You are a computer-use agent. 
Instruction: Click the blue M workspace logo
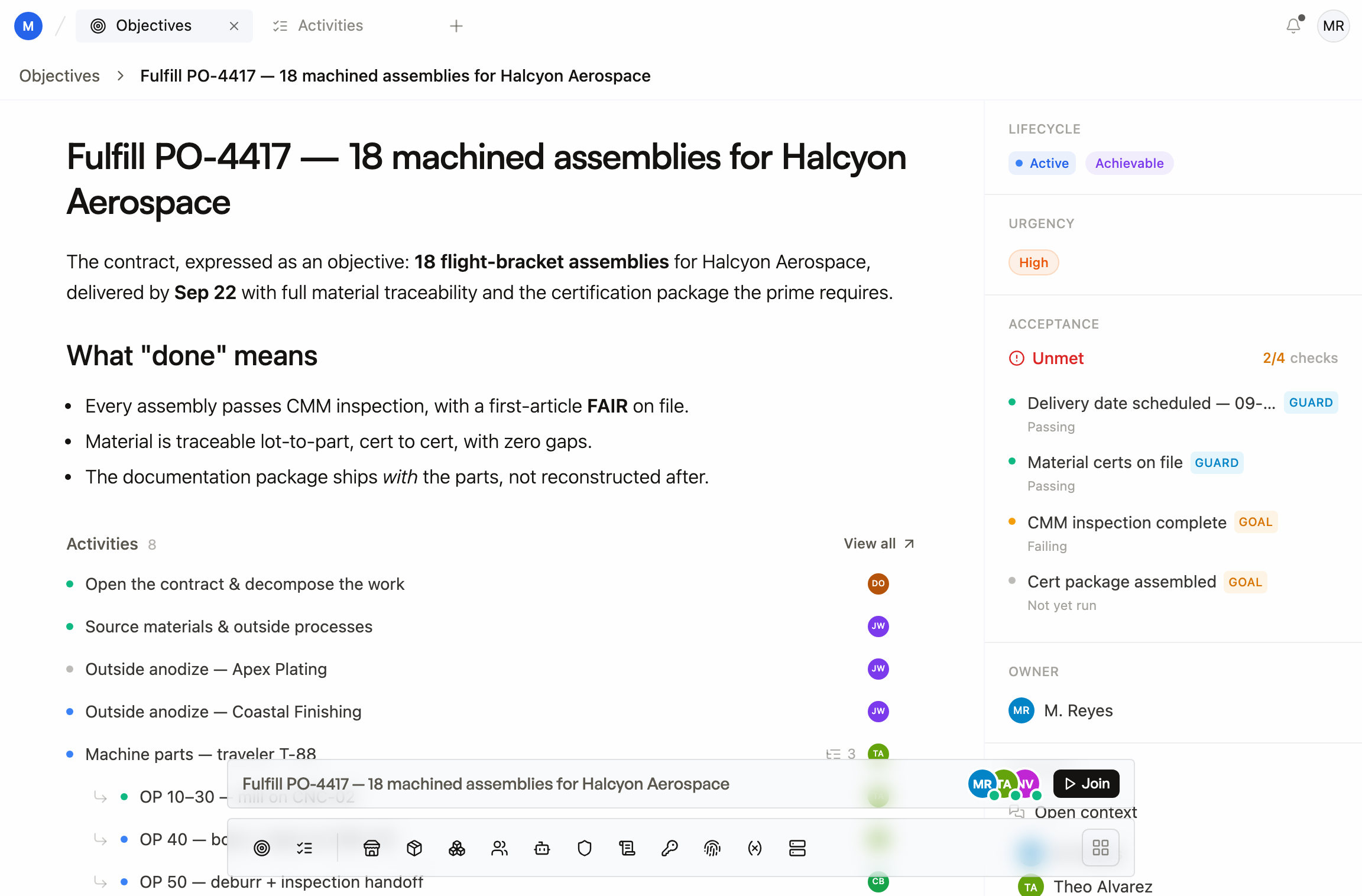[28, 26]
